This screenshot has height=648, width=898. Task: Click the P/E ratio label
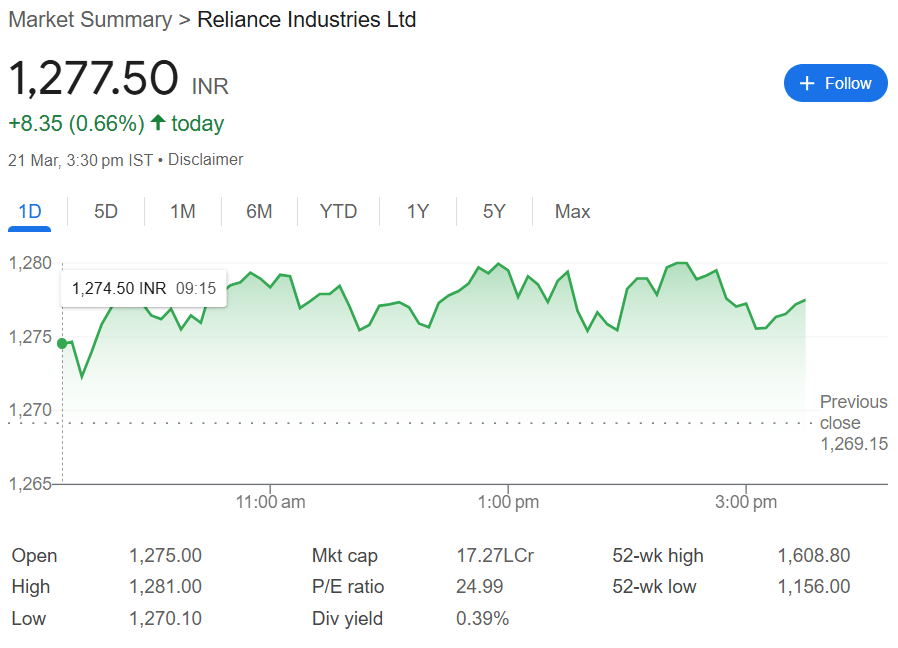tap(348, 587)
